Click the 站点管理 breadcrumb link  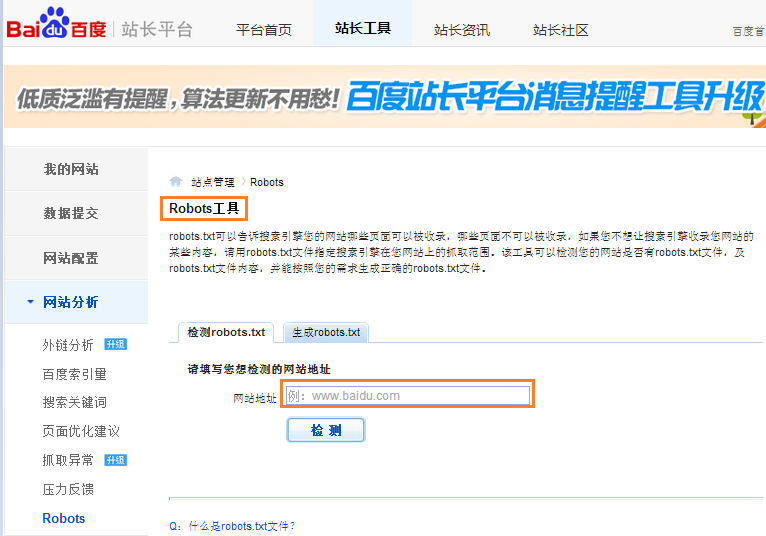(213, 182)
